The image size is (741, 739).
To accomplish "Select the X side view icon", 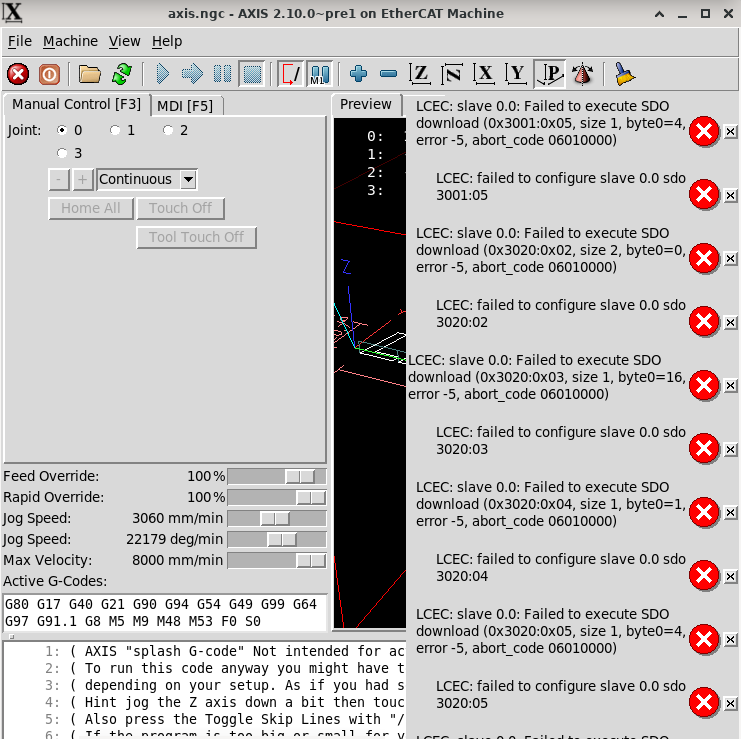I will click(x=485, y=74).
